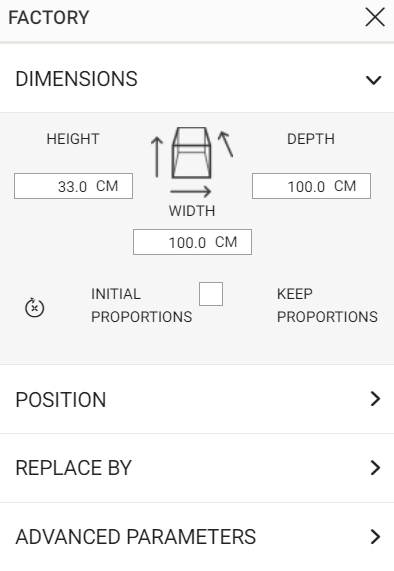Expand Advanced Parameters section arrow
The width and height of the screenshot is (394, 571).
point(375,536)
